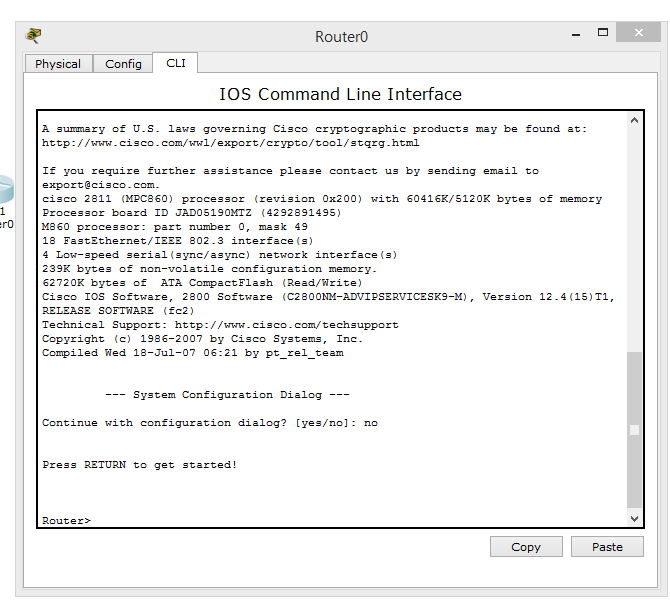670x605 pixels.
Task: Click 'Continue with configuration dialog?' line
Action: point(210,423)
